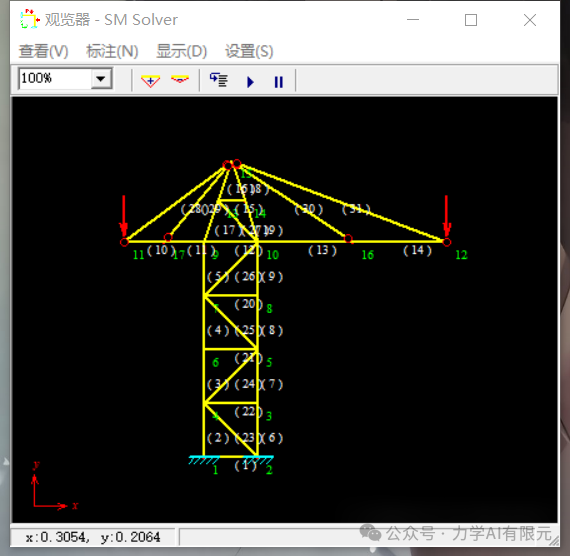
Task: Click the zoom-out triangle minus icon
Action: pos(180,79)
